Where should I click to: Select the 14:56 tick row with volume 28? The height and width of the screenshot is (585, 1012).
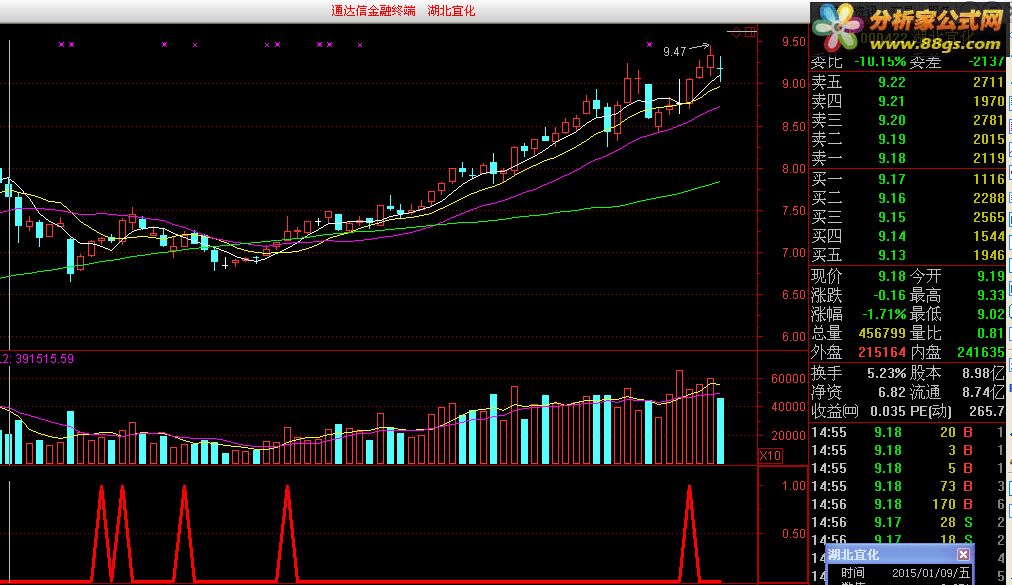coord(907,522)
